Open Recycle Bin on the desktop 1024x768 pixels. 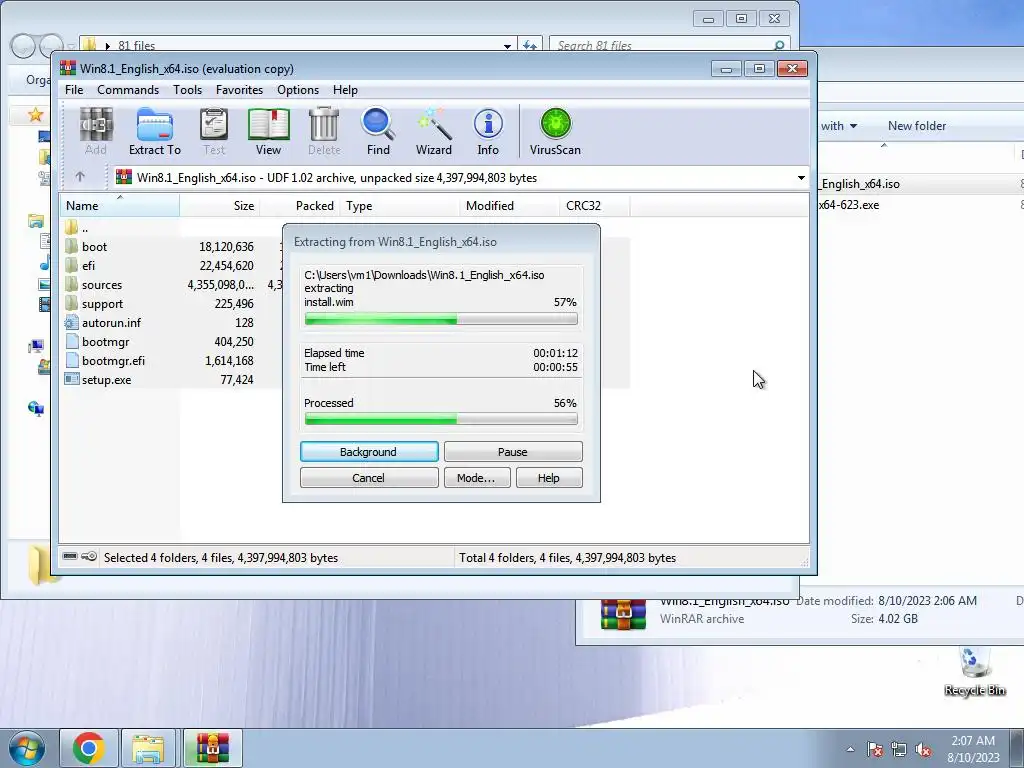974,671
